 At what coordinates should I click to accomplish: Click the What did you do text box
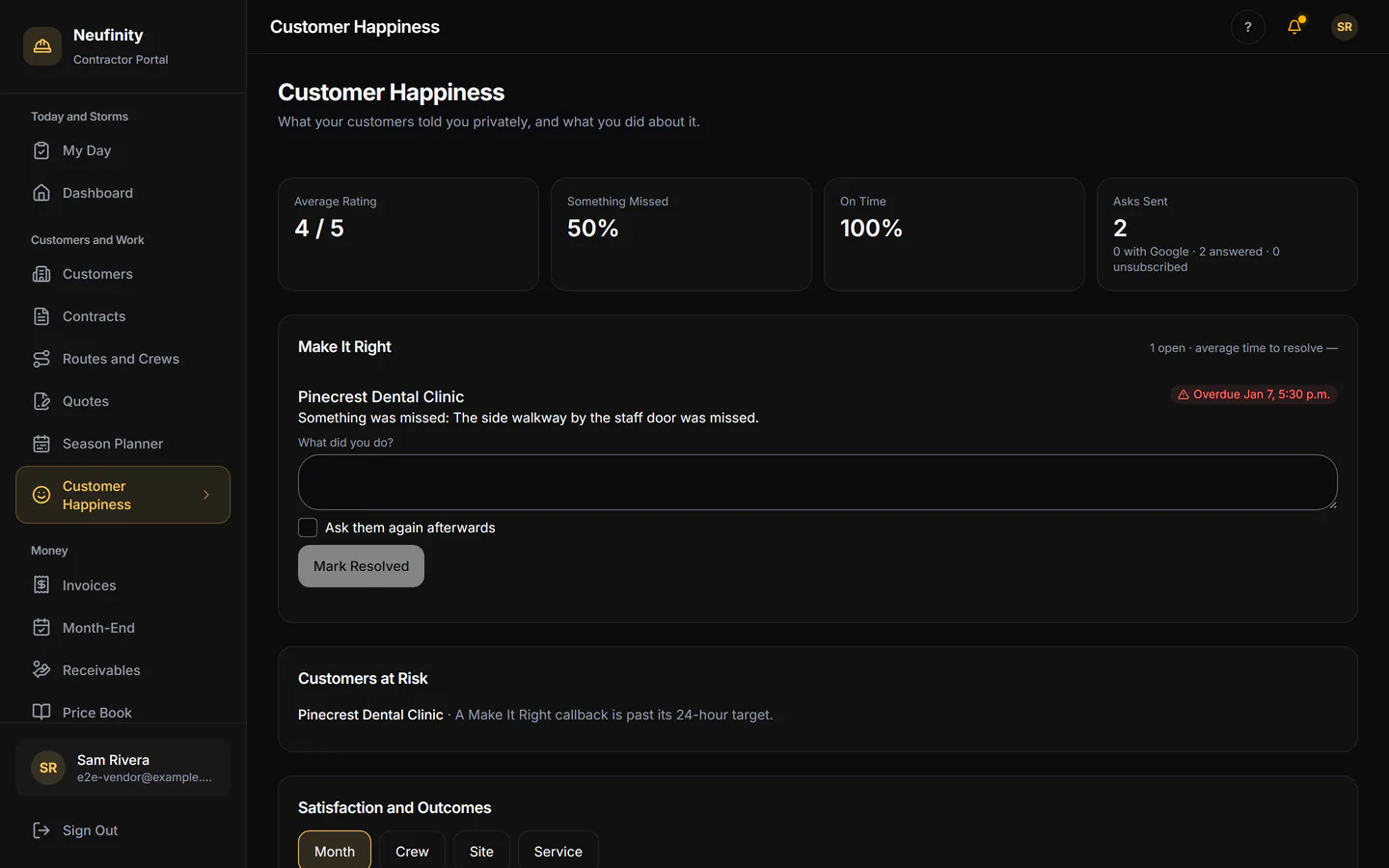(818, 482)
